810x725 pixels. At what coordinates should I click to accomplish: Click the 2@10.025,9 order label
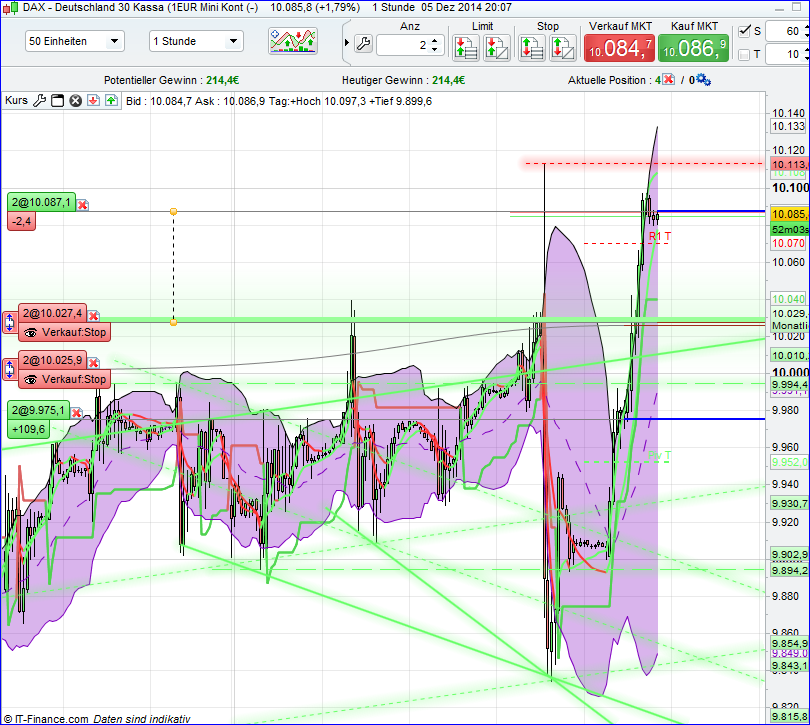[52, 360]
